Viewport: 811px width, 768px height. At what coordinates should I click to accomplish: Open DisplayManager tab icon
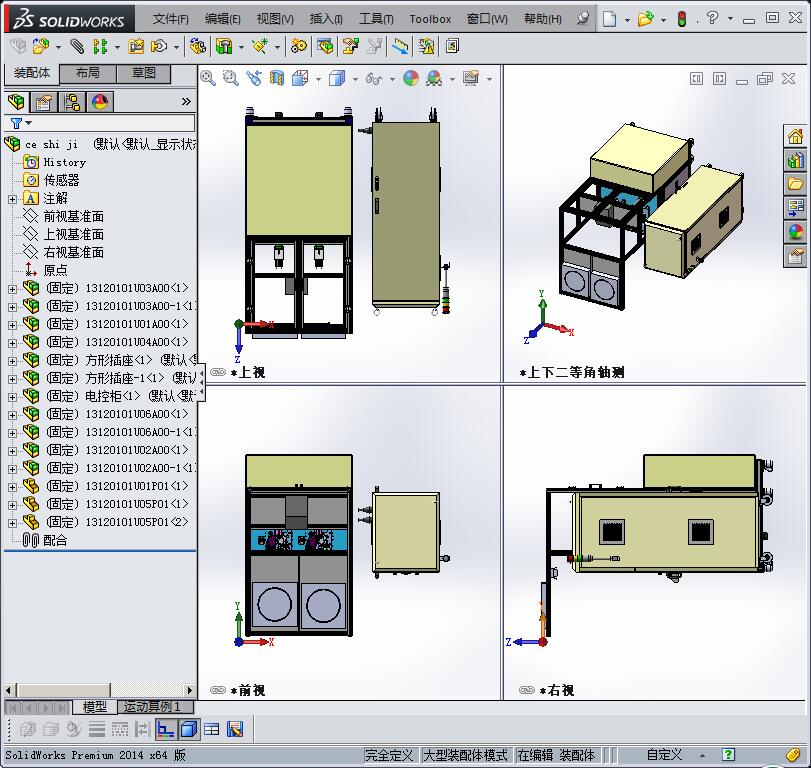(x=100, y=102)
